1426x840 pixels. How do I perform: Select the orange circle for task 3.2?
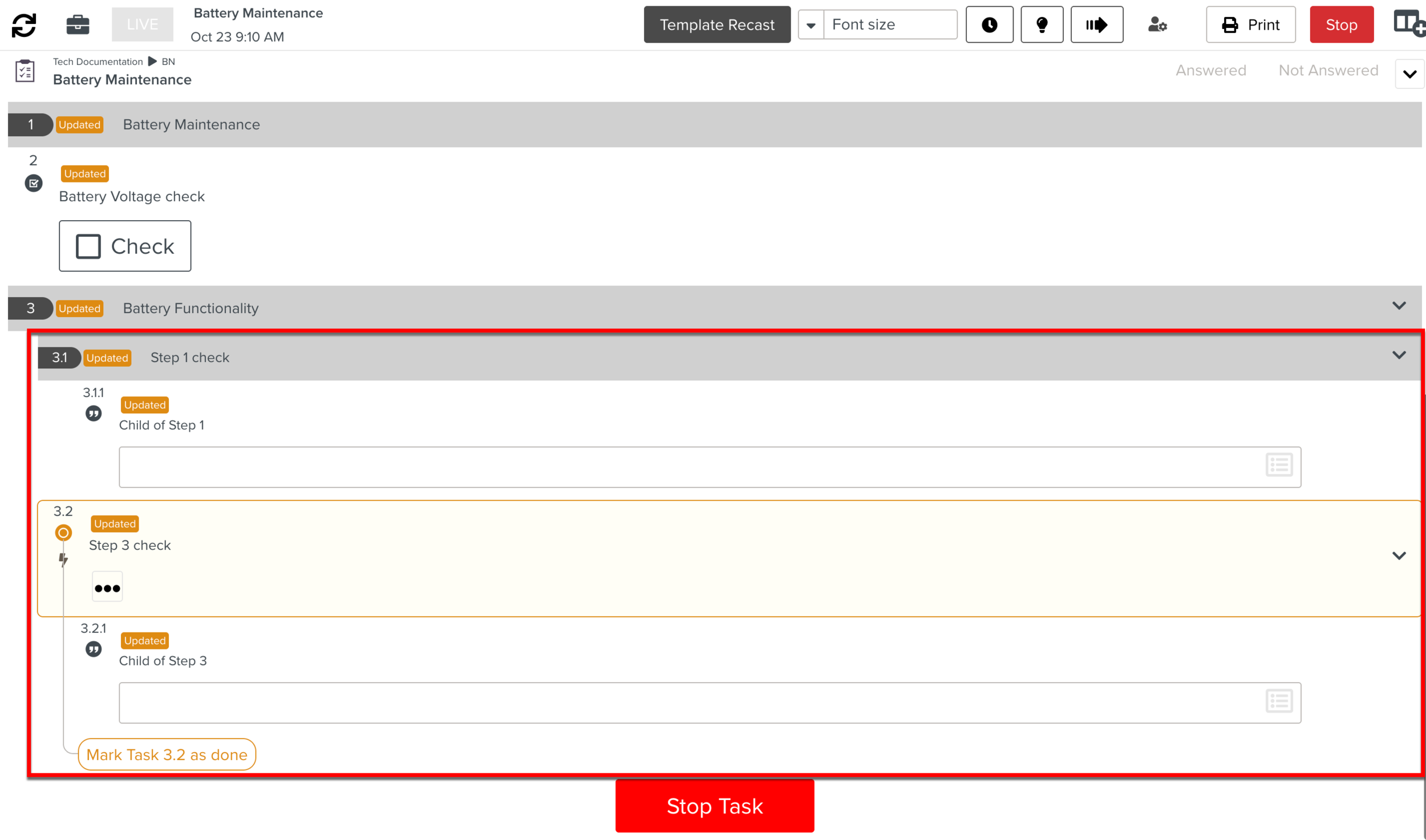(x=63, y=533)
